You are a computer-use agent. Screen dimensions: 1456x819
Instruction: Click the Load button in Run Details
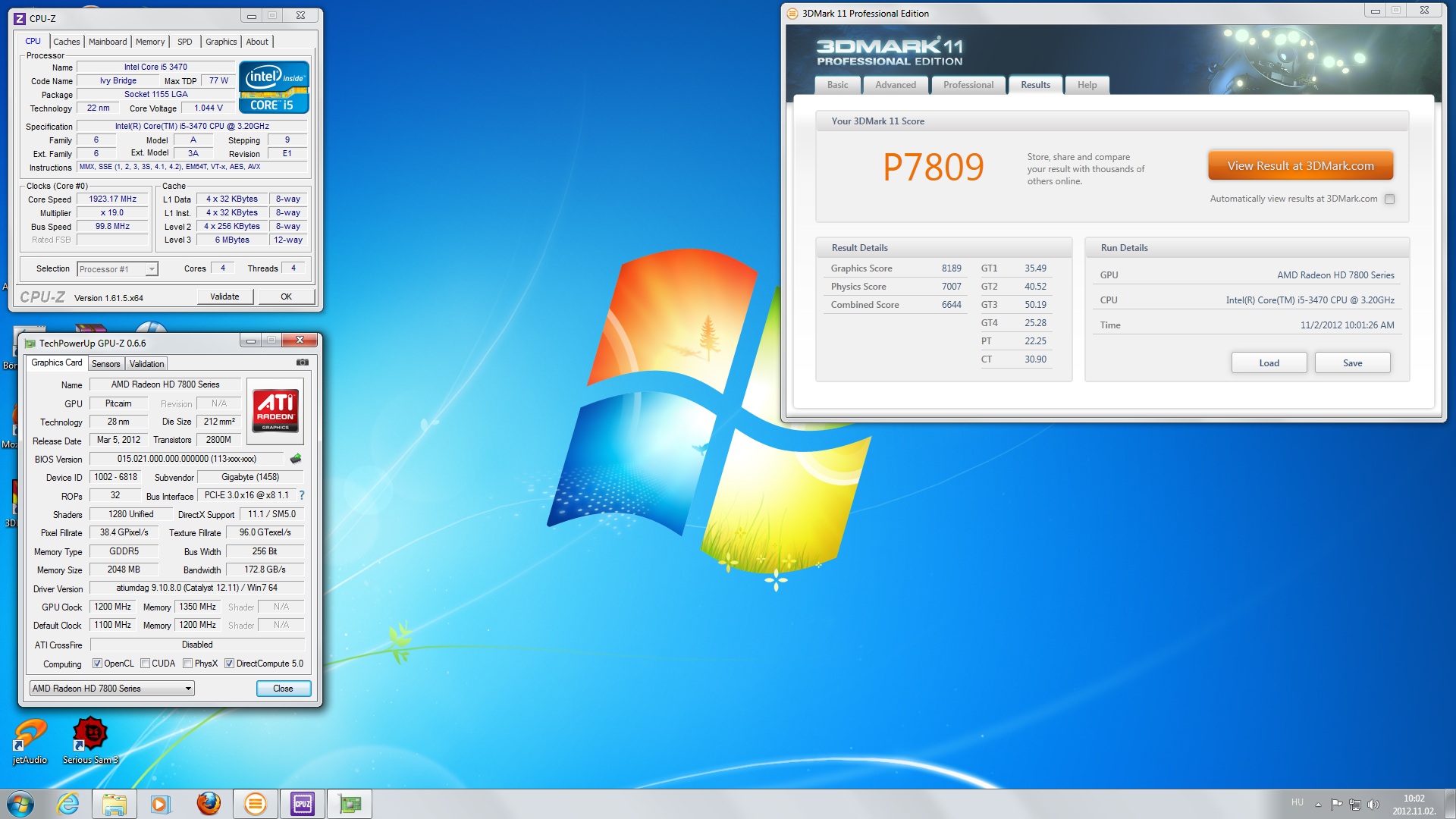point(1269,363)
